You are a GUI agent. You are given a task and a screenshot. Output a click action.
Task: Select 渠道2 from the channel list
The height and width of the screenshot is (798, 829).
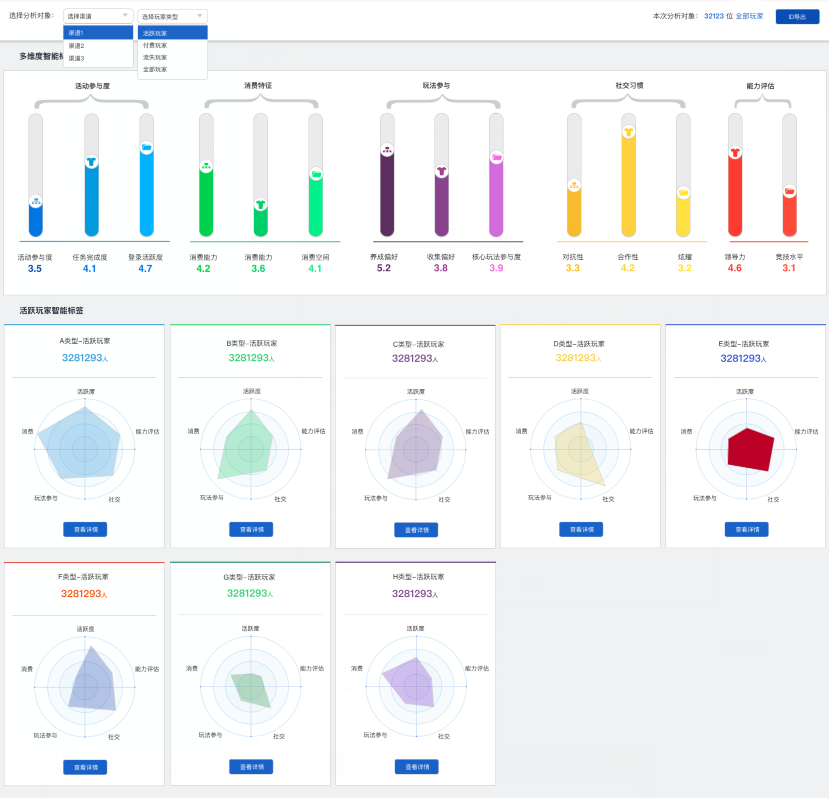pyautogui.click(x=77, y=46)
